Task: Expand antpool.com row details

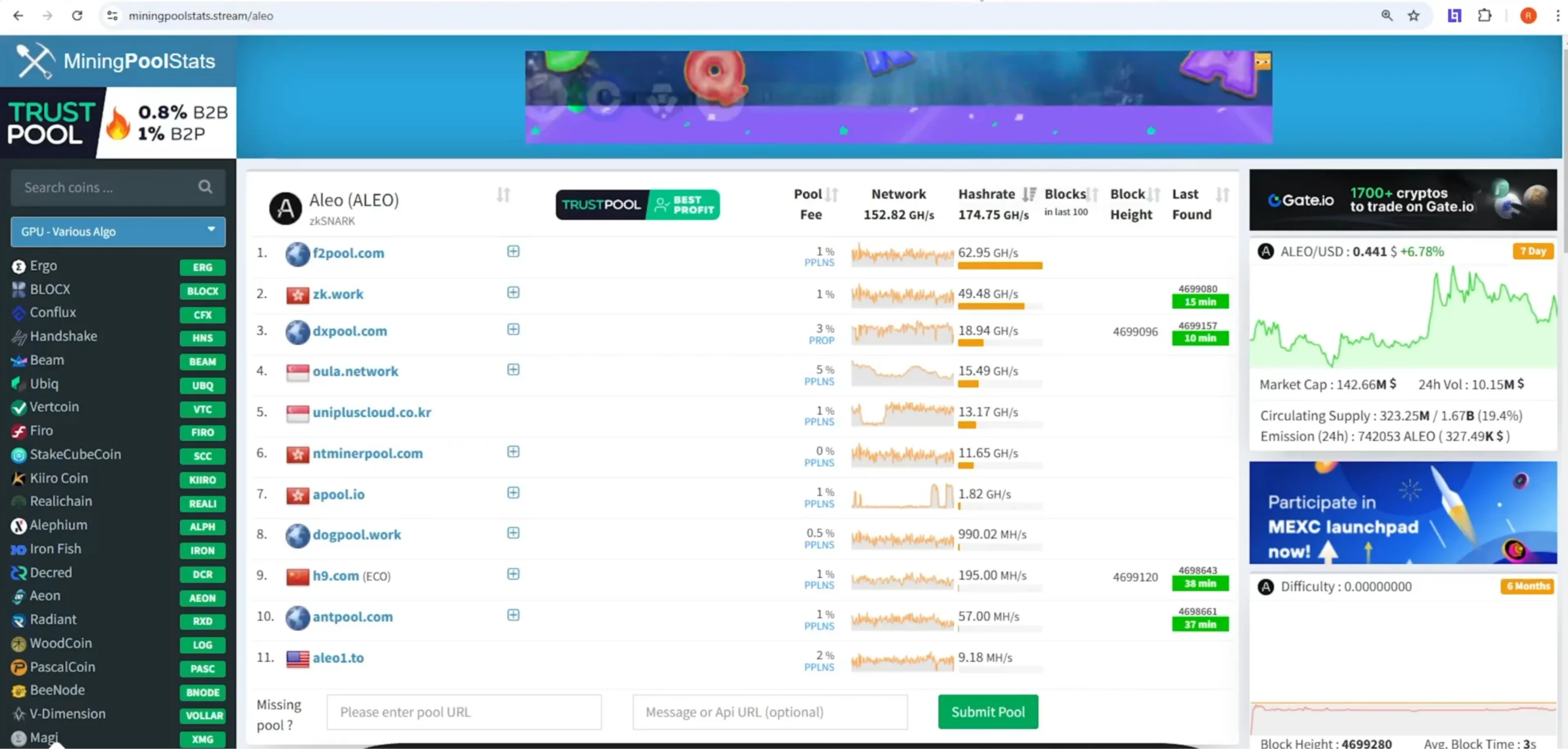Action: (513, 615)
